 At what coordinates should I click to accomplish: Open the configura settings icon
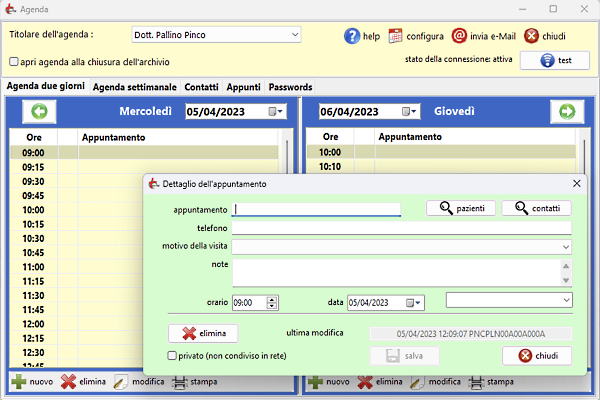click(395, 36)
